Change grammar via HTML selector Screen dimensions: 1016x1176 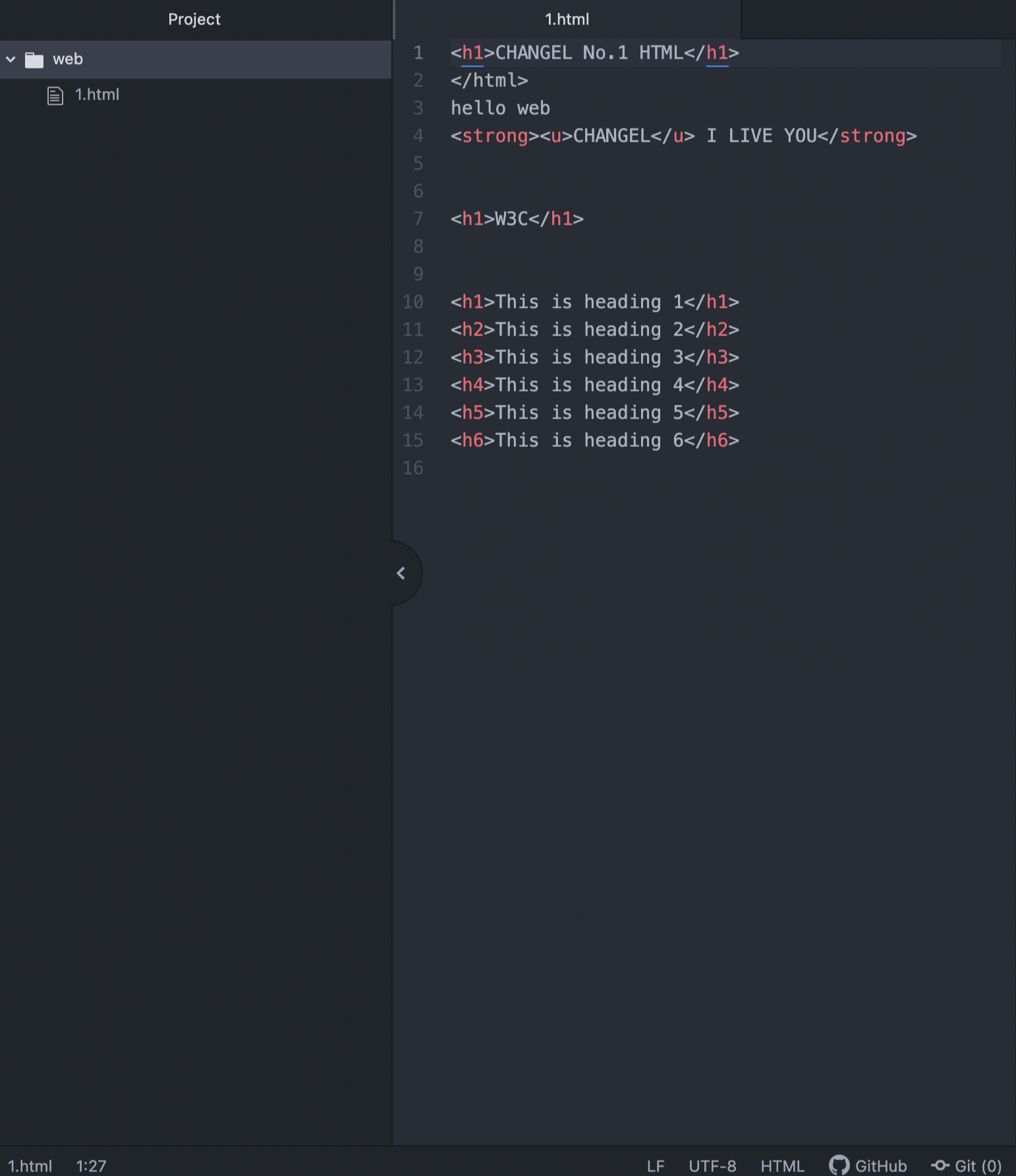click(782, 1165)
